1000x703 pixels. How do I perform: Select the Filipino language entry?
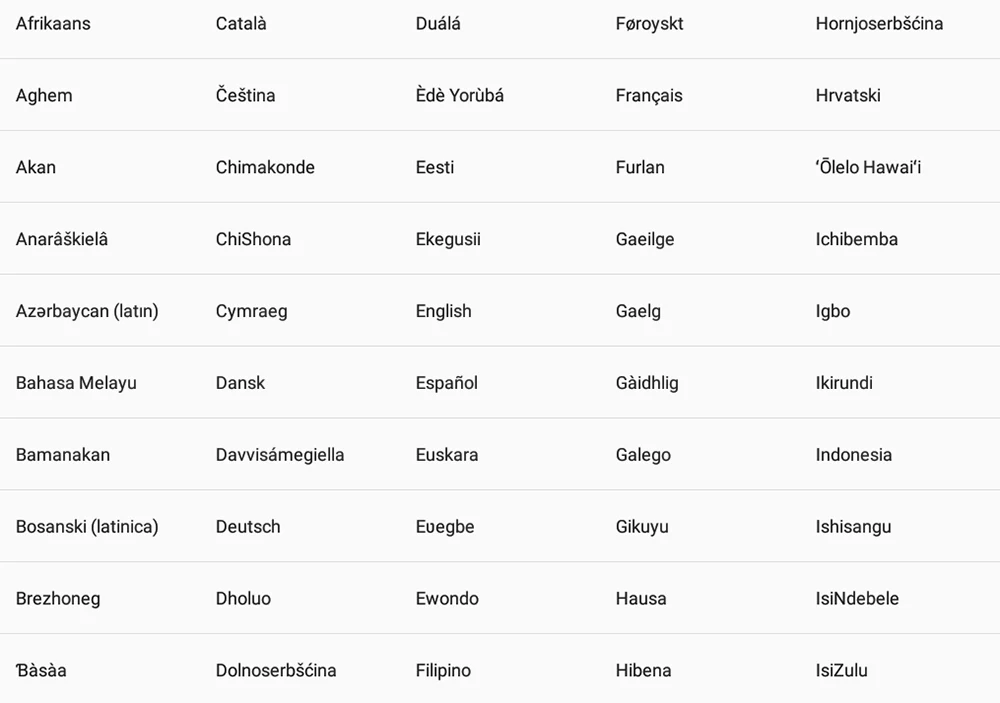443,670
